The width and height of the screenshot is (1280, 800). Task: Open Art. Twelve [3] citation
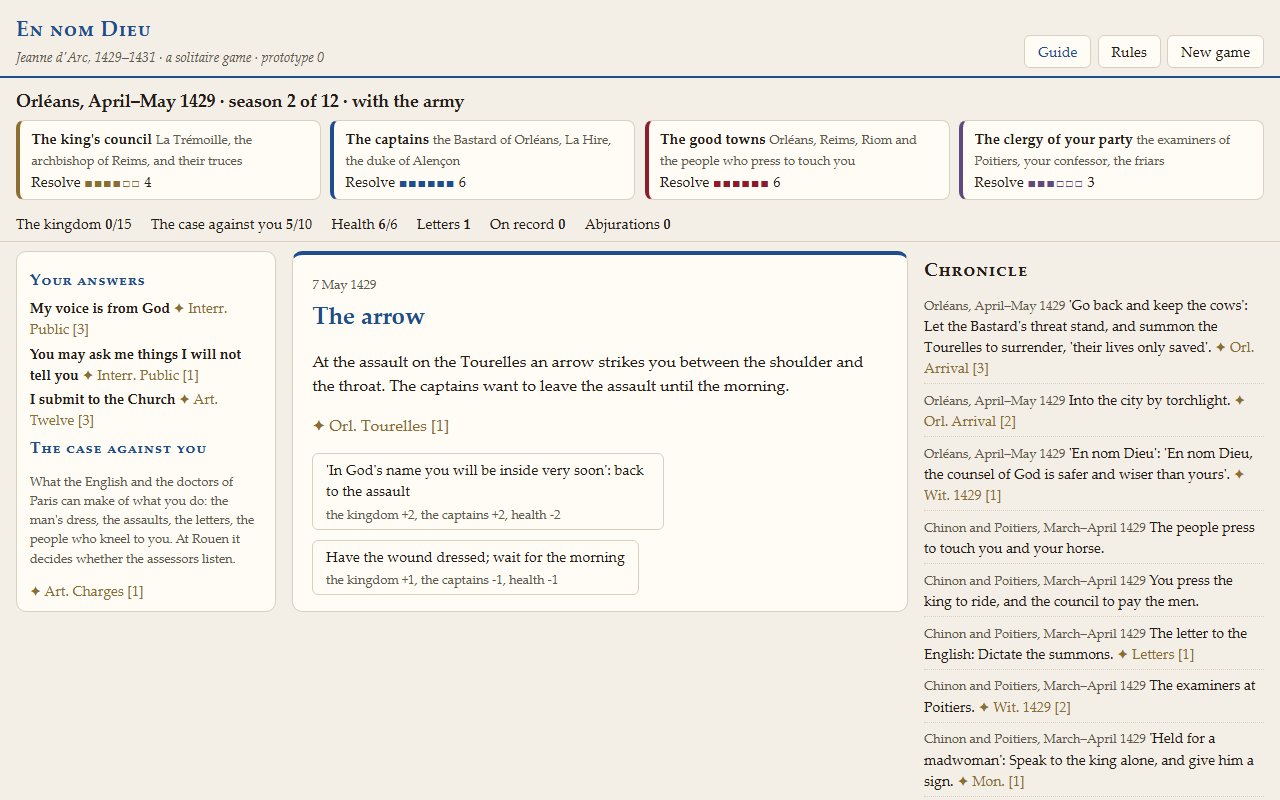click(124, 410)
